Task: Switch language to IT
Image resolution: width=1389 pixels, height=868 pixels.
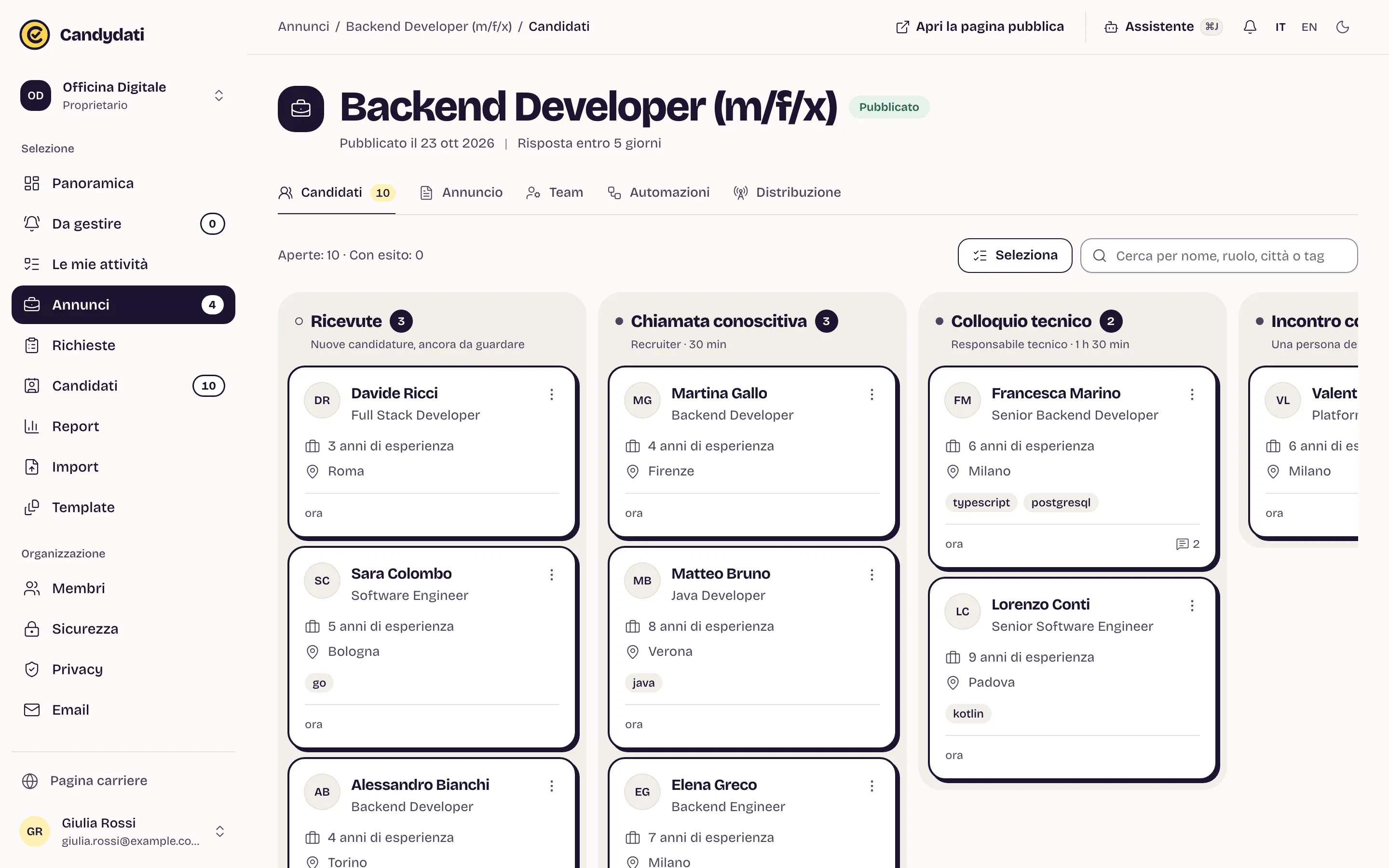Action: point(1280,27)
